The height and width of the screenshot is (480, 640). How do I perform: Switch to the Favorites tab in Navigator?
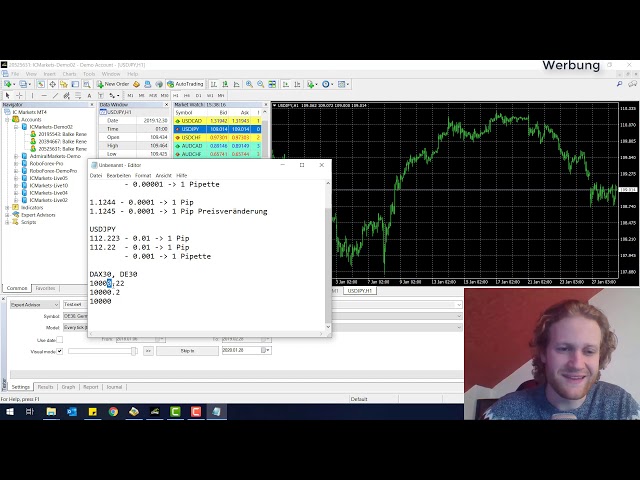point(45,288)
